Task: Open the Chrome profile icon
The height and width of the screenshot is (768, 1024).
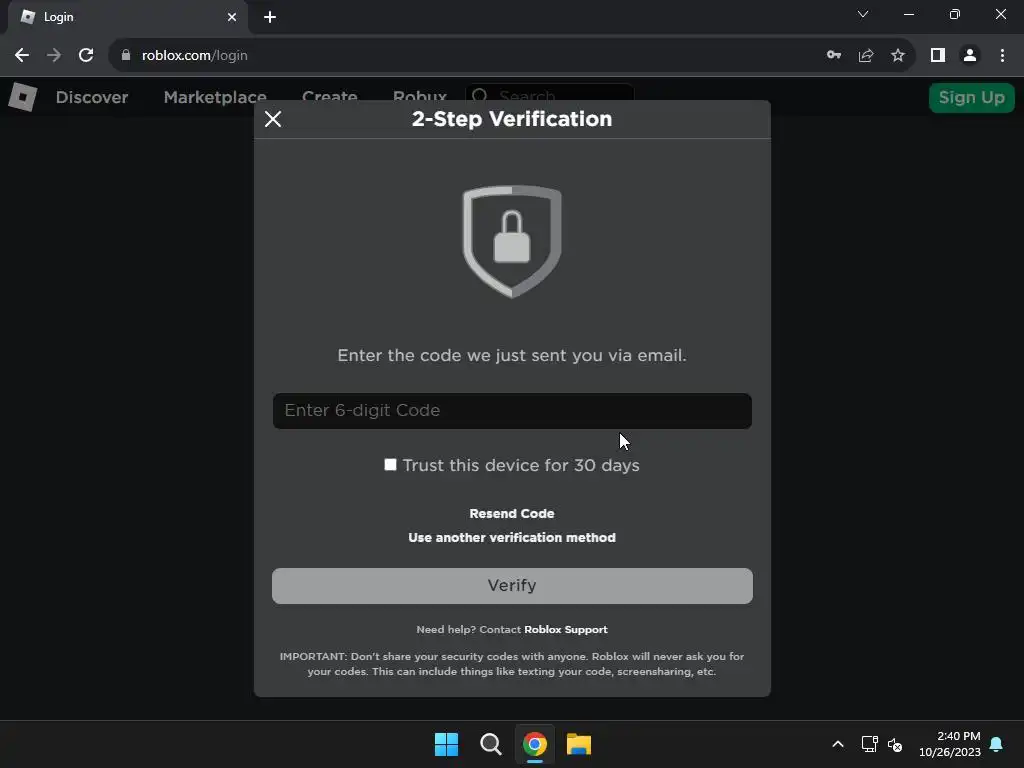Action: coord(970,56)
